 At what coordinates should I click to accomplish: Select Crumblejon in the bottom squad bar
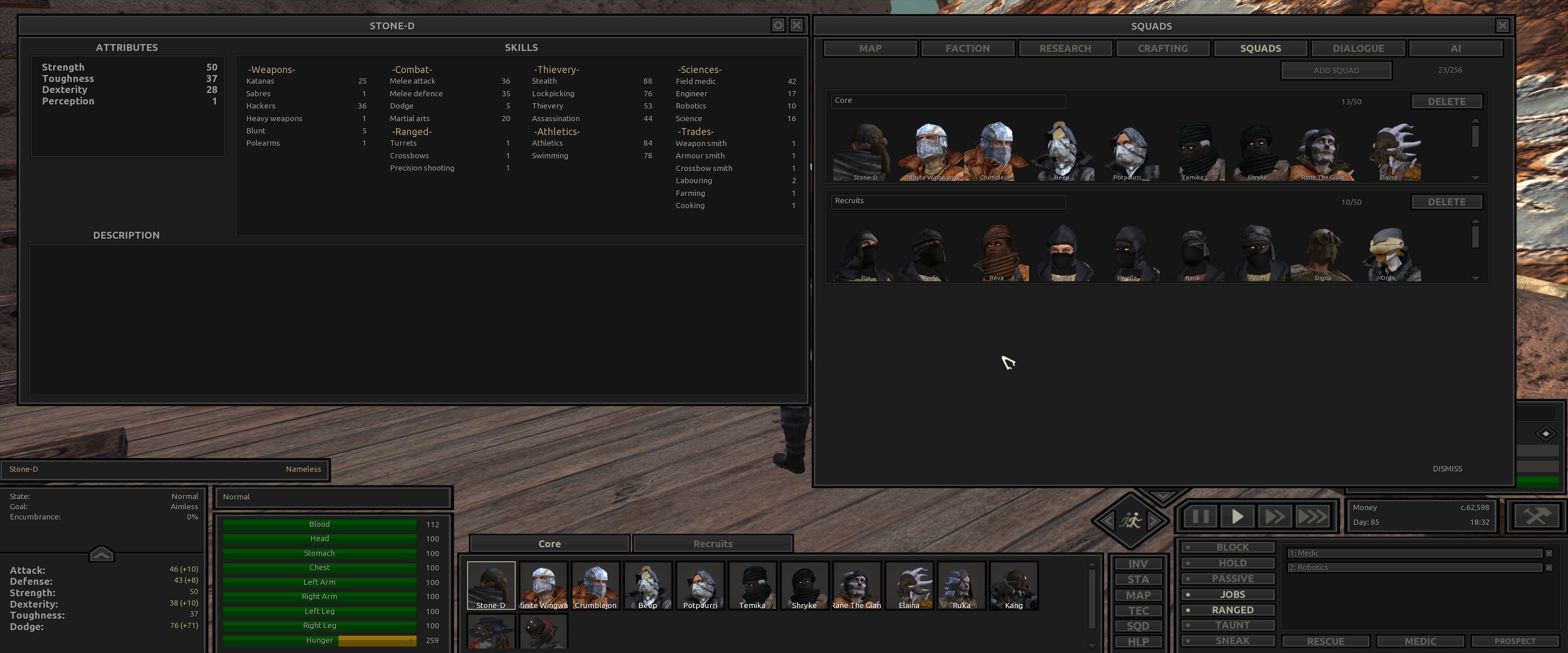[596, 585]
